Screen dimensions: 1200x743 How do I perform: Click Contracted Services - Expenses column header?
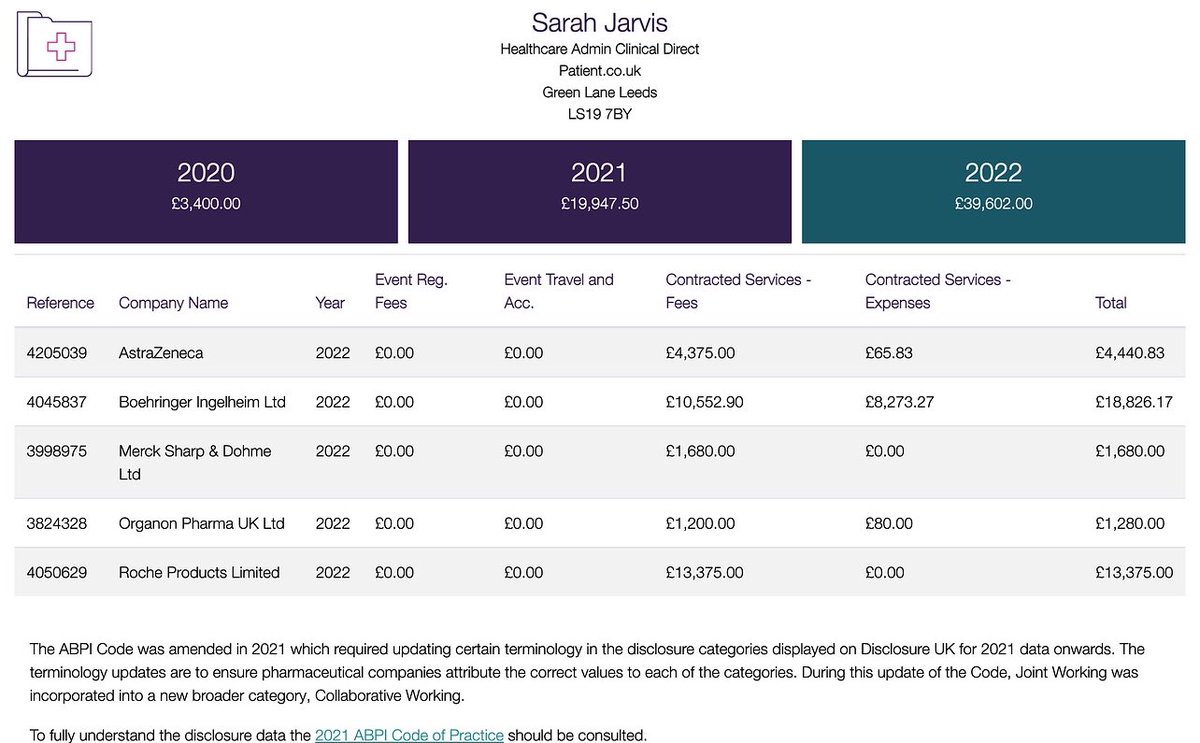point(937,291)
